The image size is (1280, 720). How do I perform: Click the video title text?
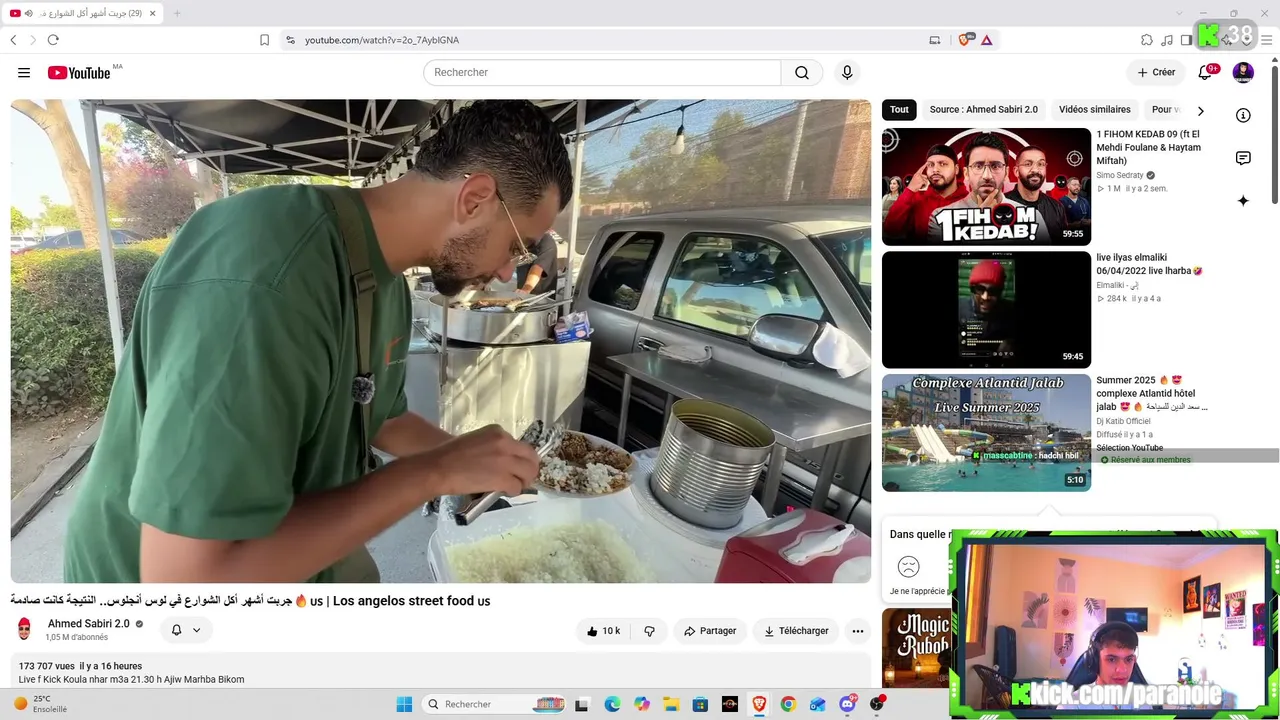(x=250, y=601)
